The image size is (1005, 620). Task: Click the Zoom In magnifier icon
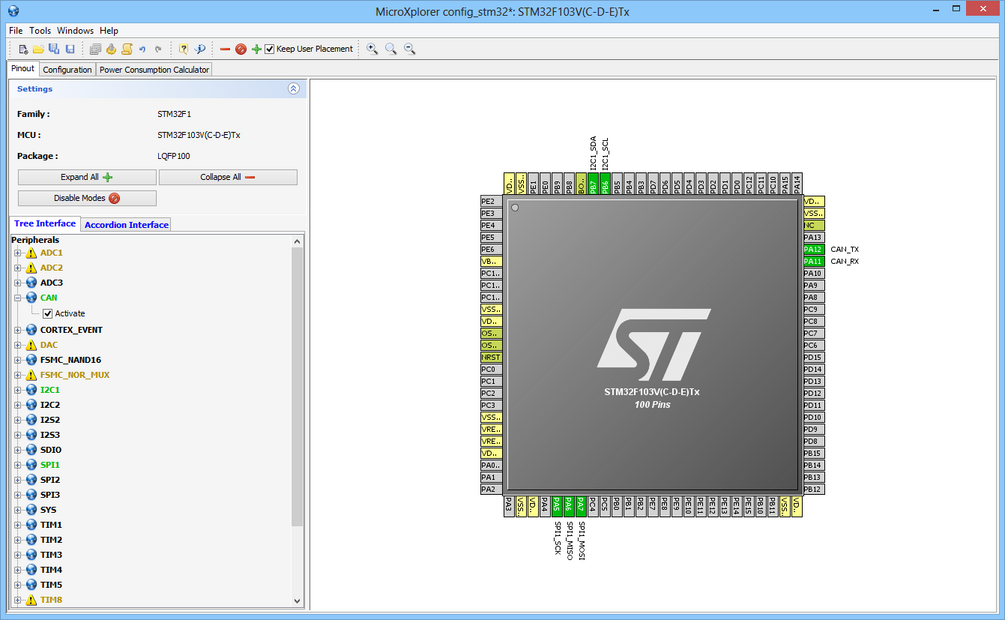(x=372, y=49)
